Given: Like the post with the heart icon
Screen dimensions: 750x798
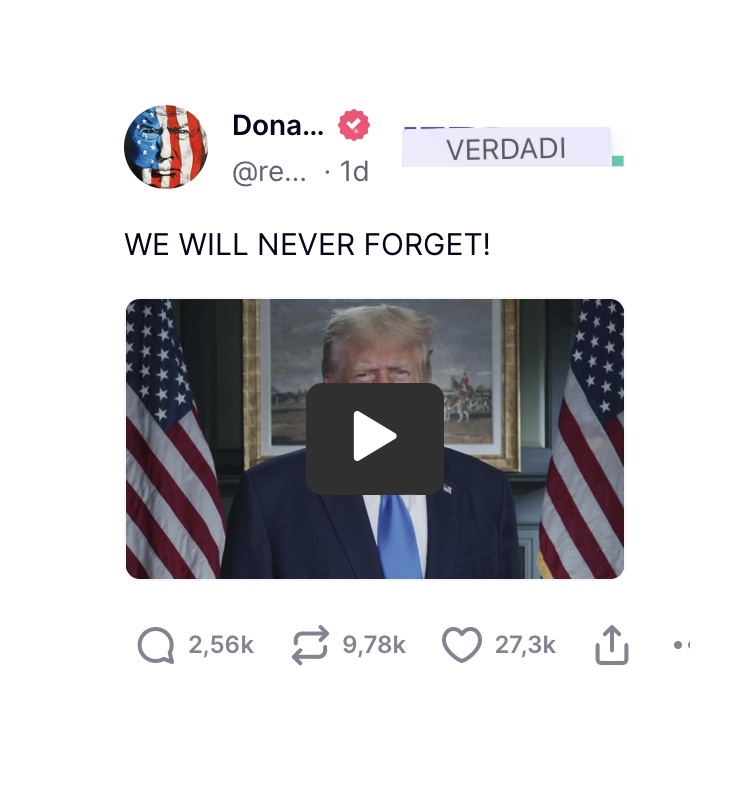Looking at the screenshot, I should (x=462, y=645).
